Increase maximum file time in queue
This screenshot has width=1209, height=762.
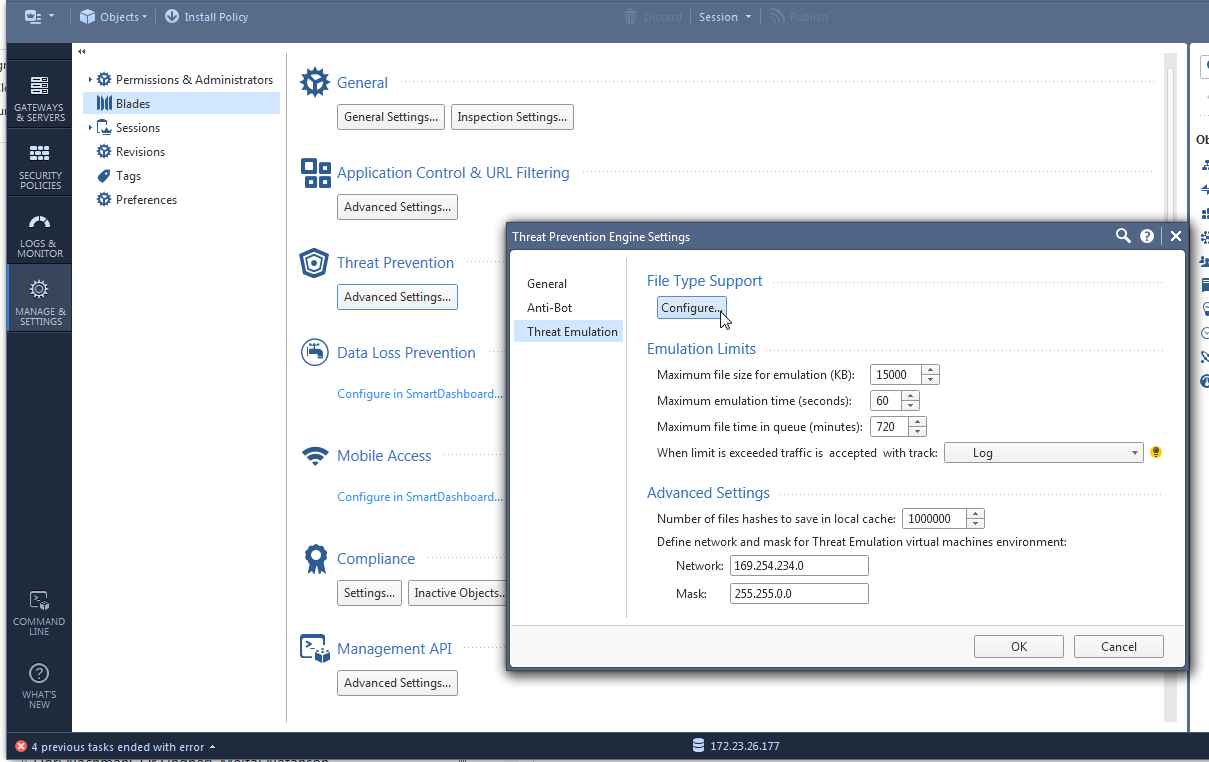(918, 422)
